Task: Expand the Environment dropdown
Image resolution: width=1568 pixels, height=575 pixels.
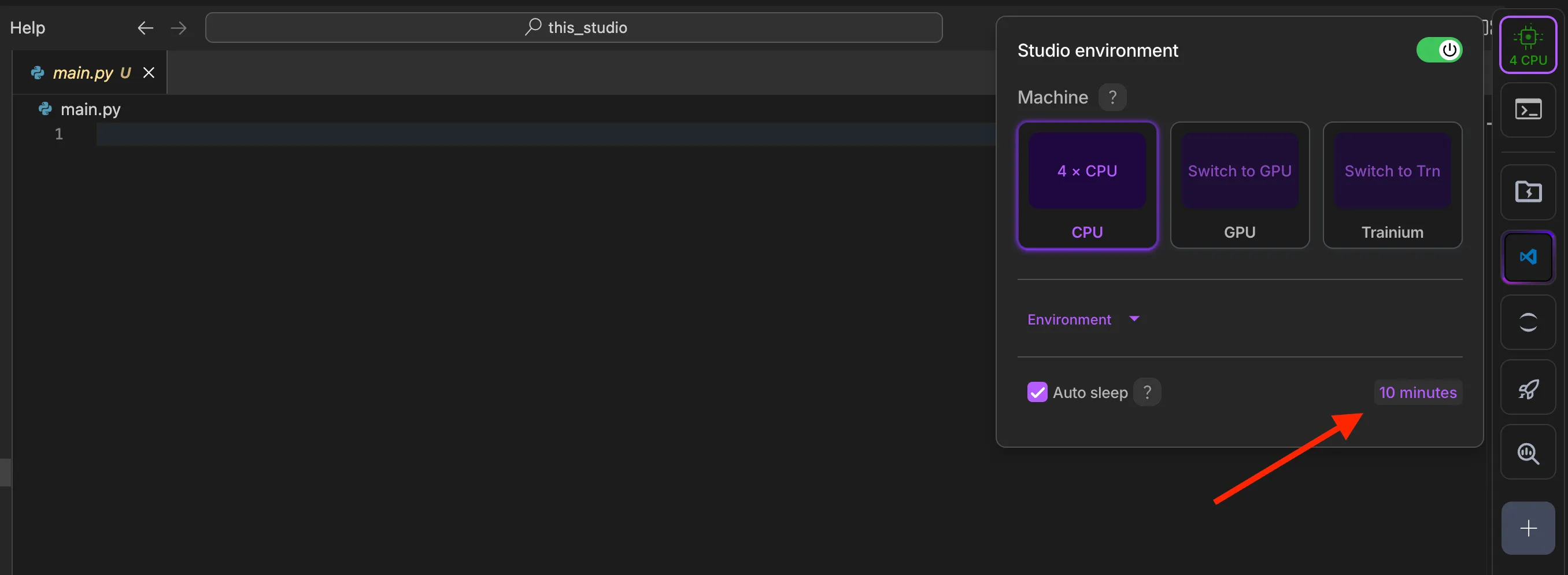Action: (1083, 319)
